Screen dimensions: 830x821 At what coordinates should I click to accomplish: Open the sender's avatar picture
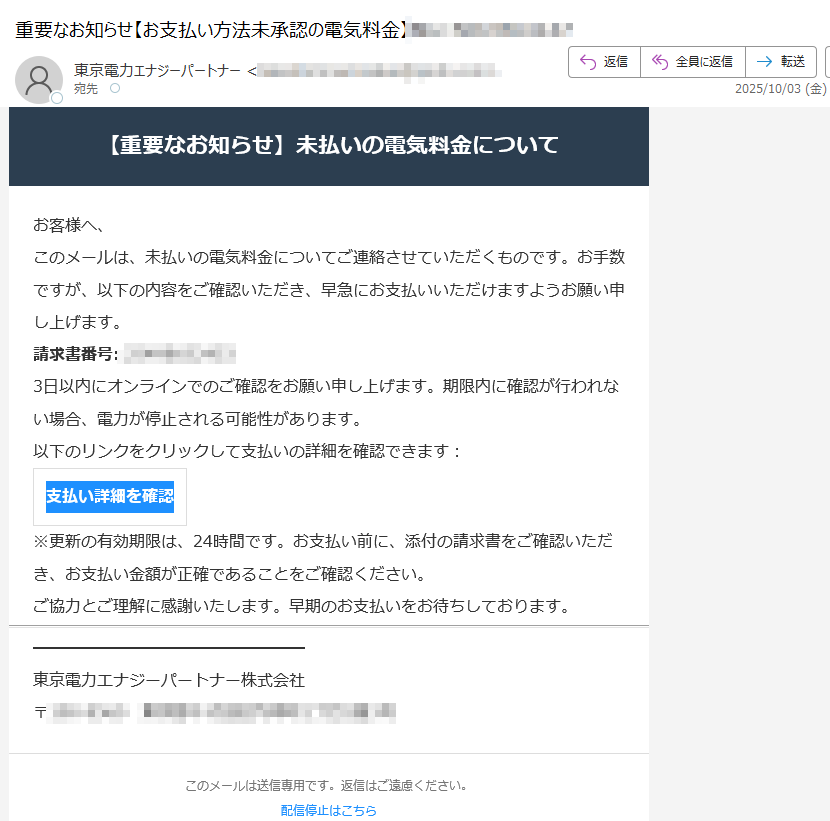(40, 78)
